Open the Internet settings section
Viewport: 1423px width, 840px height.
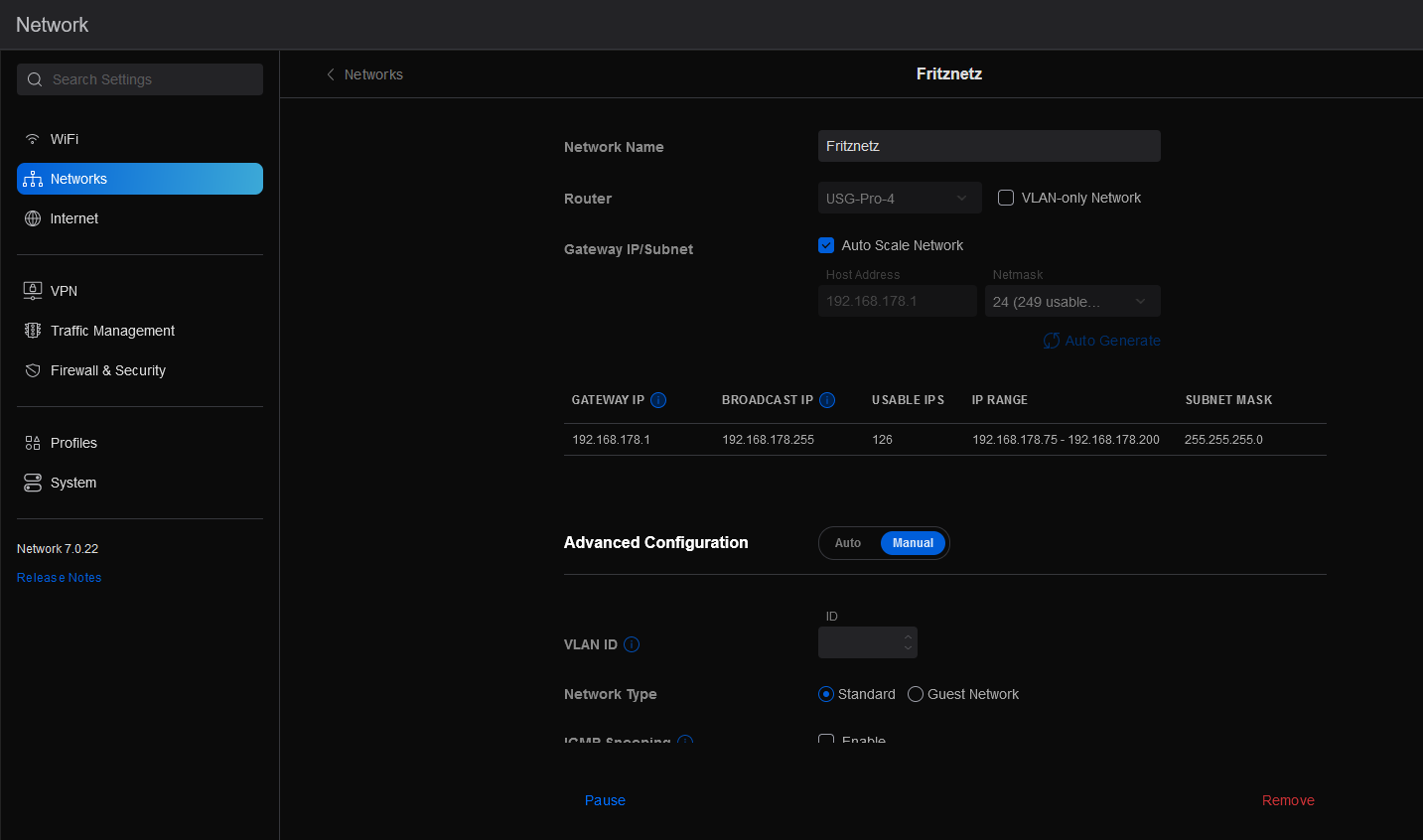(x=140, y=218)
